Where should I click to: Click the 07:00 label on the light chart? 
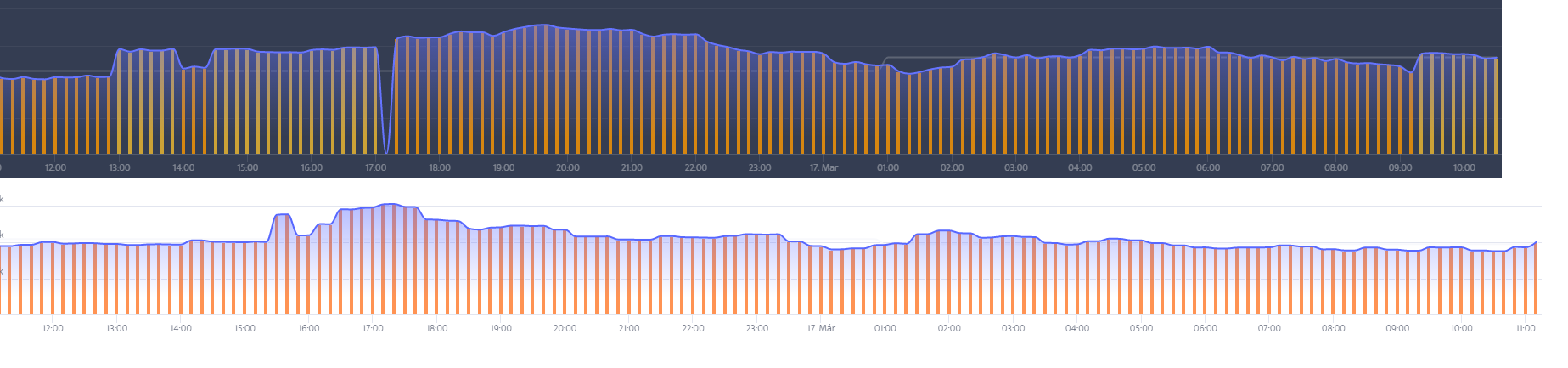click(x=1269, y=328)
